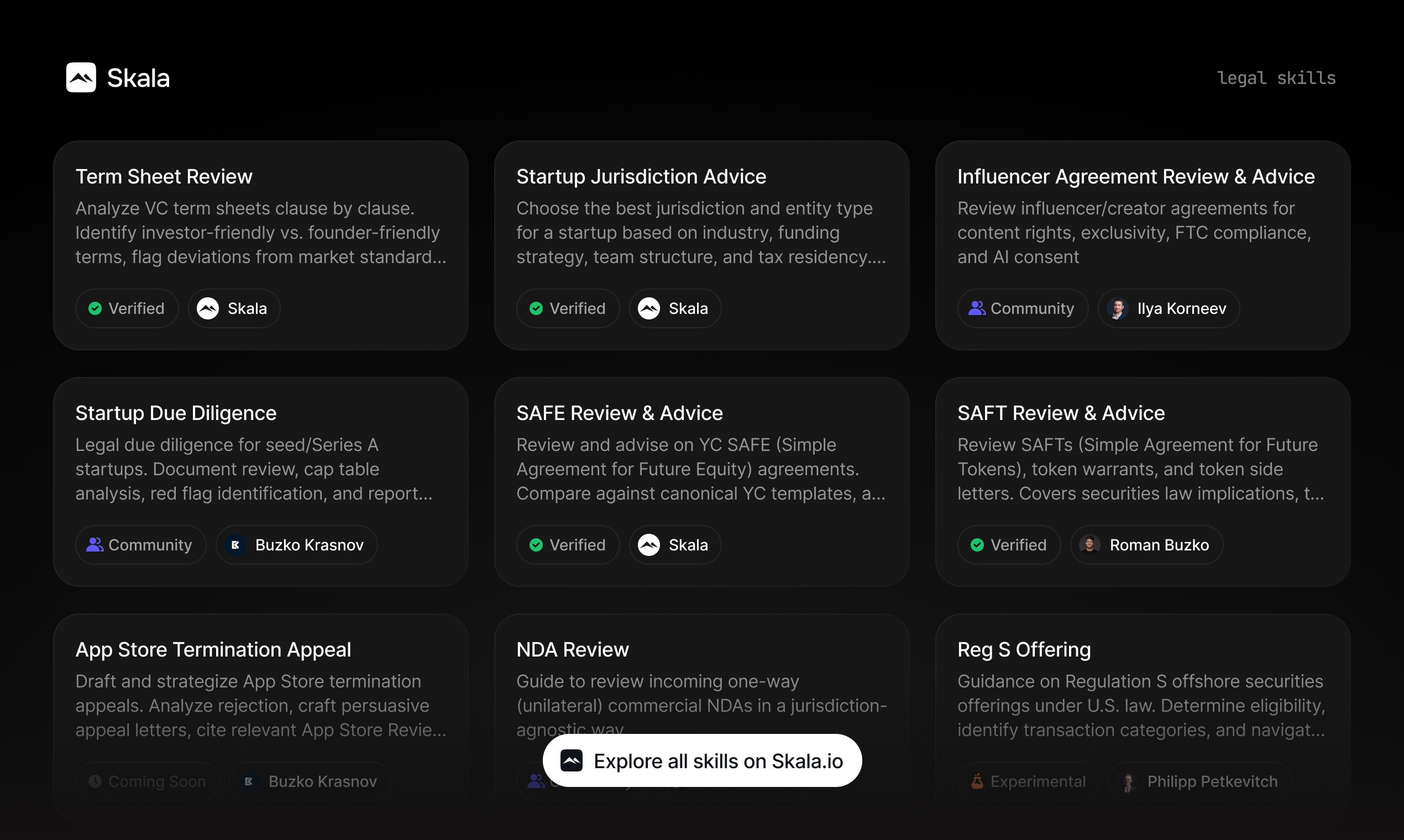
Task: Click Explore all skills on Skala.io
Action: point(702,760)
